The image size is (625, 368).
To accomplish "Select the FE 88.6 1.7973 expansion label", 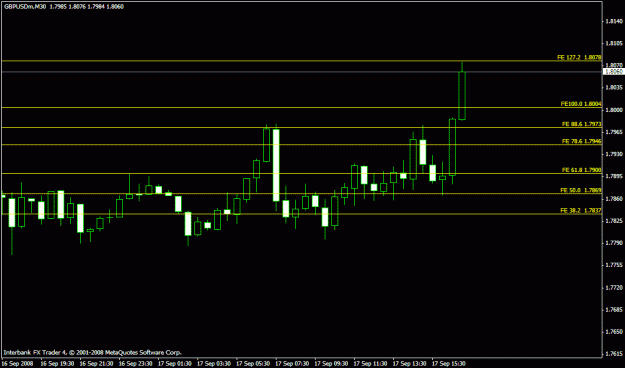I will [581, 124].
